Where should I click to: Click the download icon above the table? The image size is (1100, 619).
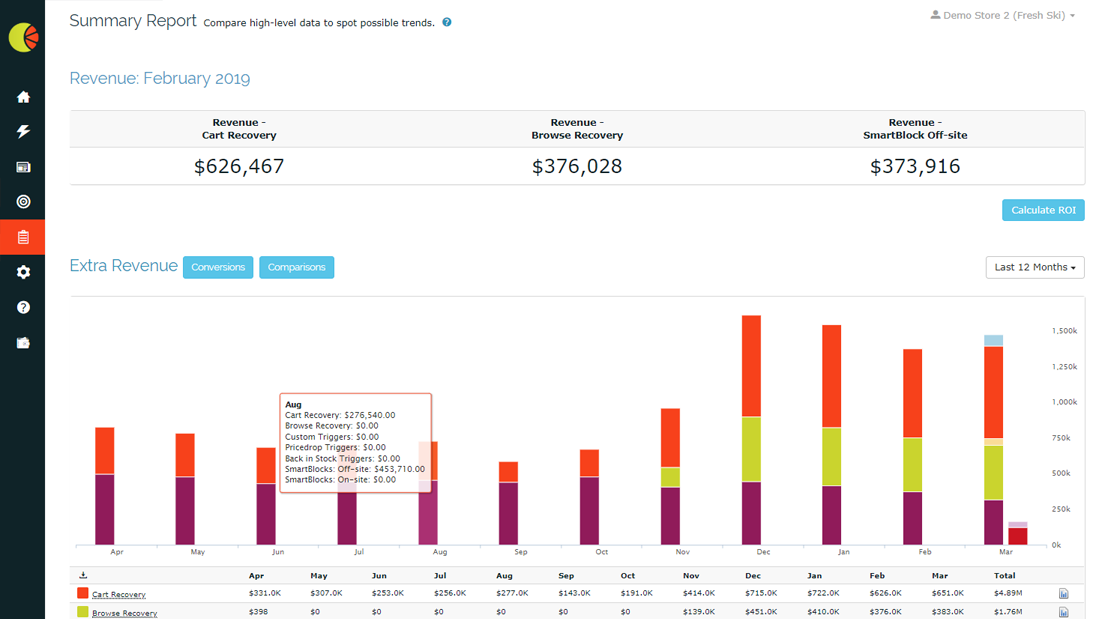pyautogui.click(x=83, y=575)
